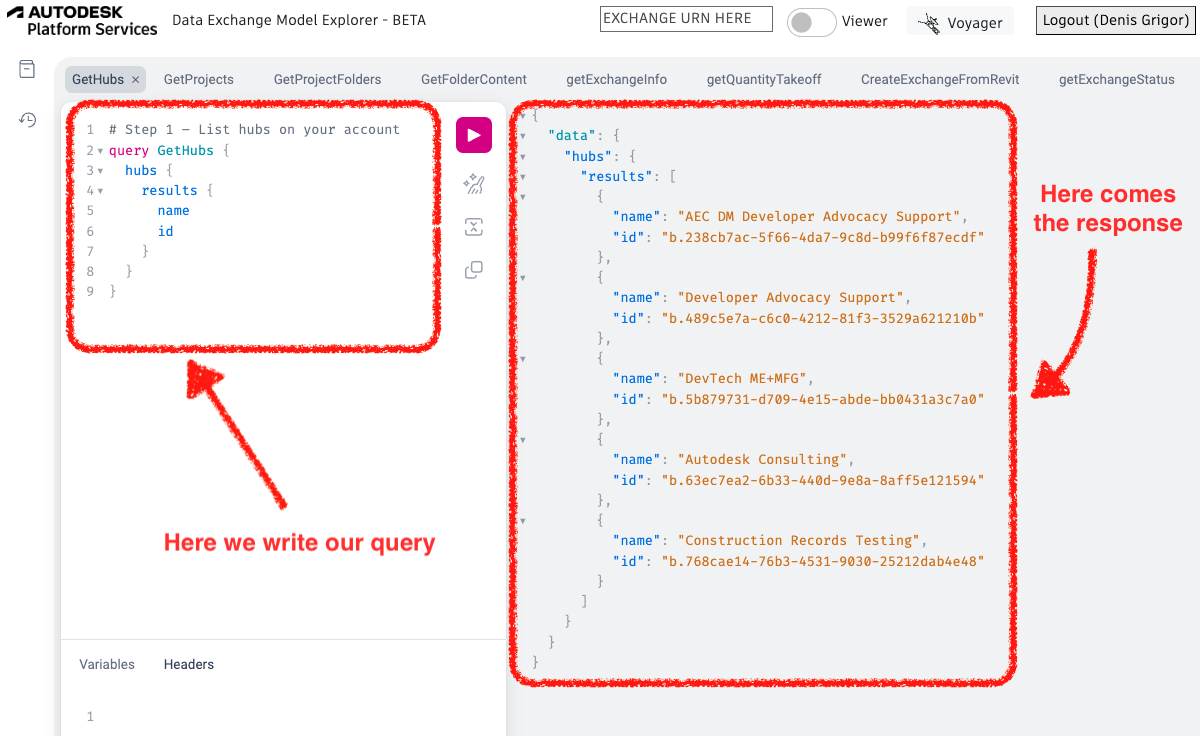1200x736 pixels.
Task: Open the Variables editor tab
Action: pyautogui.click(x=107, y=665)
